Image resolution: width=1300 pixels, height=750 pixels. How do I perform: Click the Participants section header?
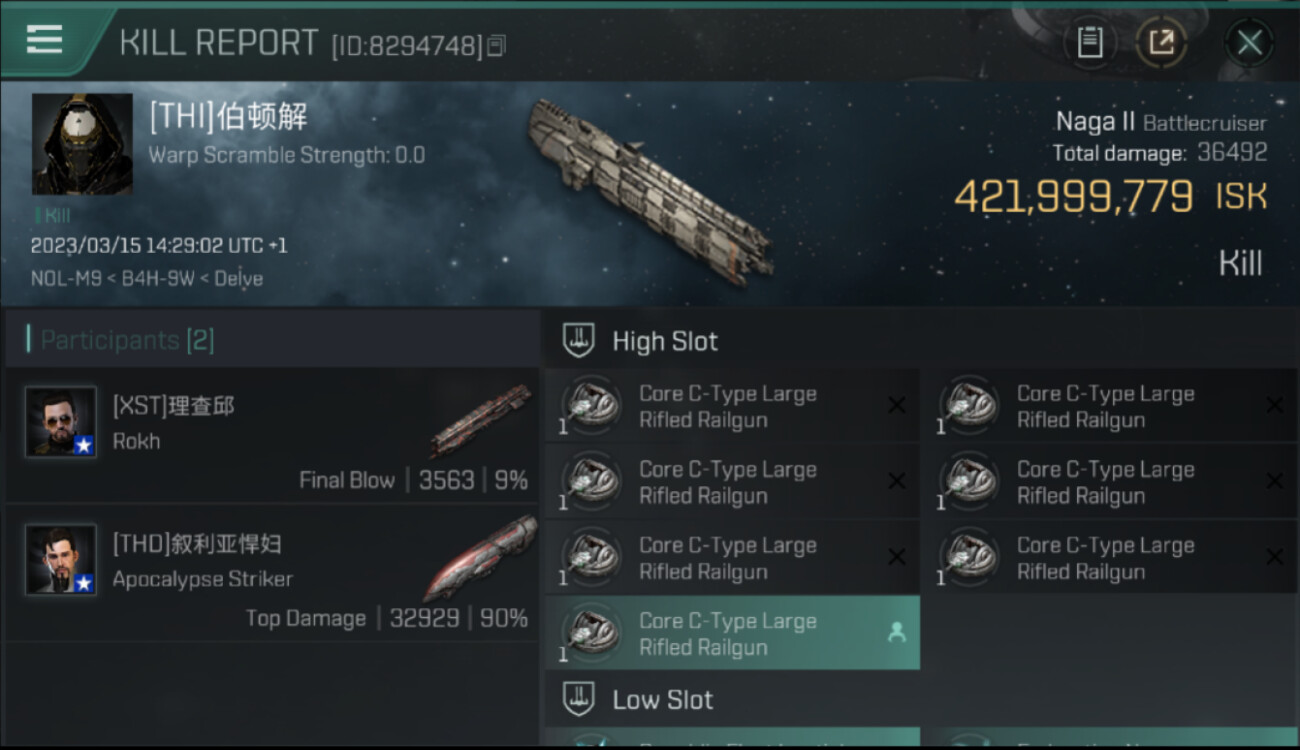coord(126,340)
